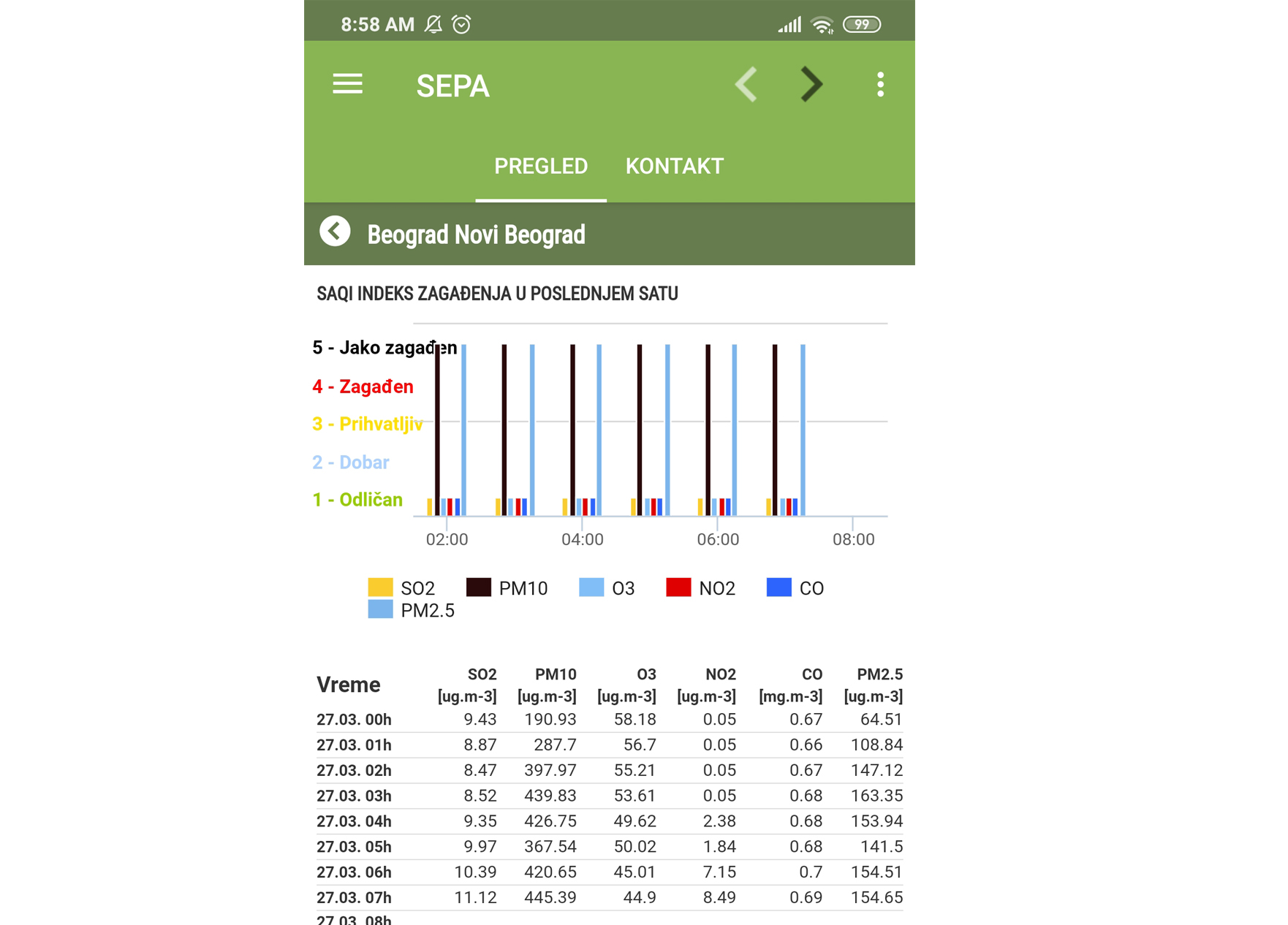Tap the Vreme column header
Screen dimensions: 1288x925
point(349,685)
